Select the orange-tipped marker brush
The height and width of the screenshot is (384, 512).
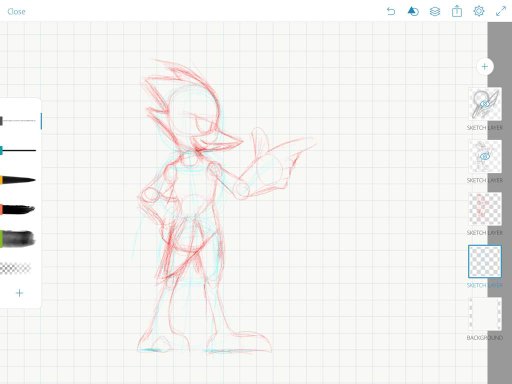(18, 180)
